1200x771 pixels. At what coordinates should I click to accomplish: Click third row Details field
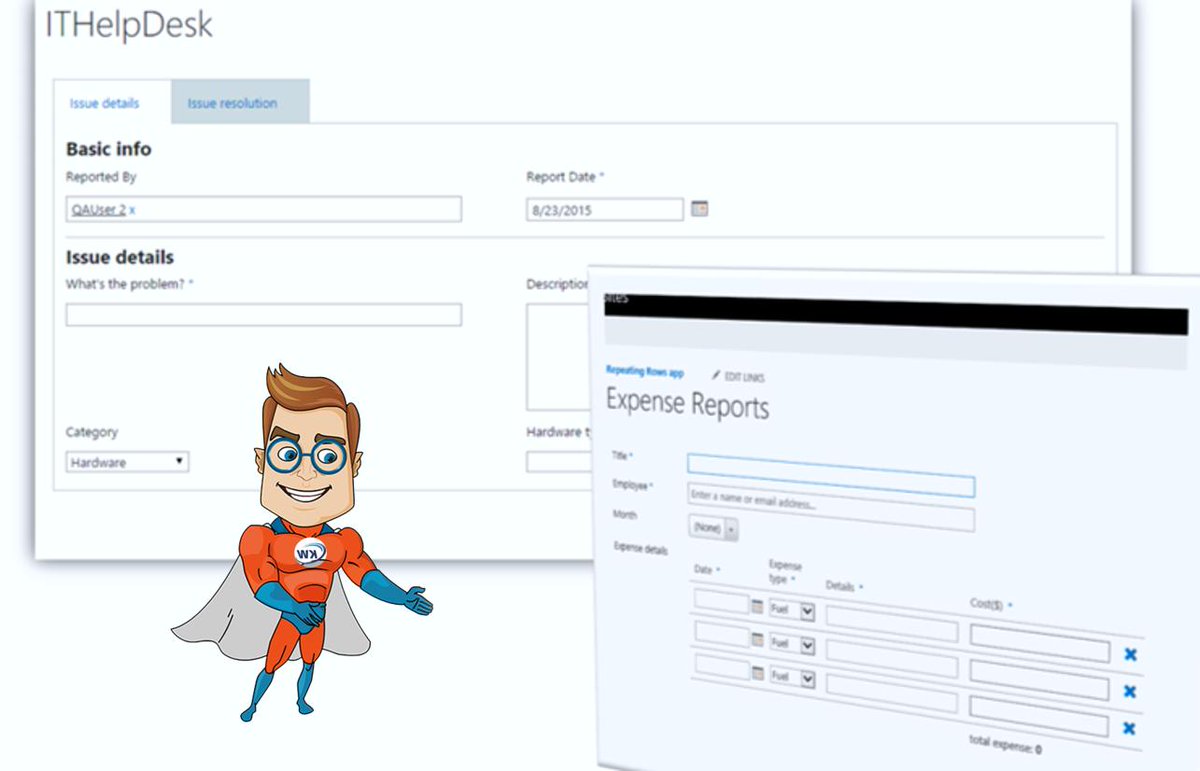pyautogui.click(x=892, y=693)
